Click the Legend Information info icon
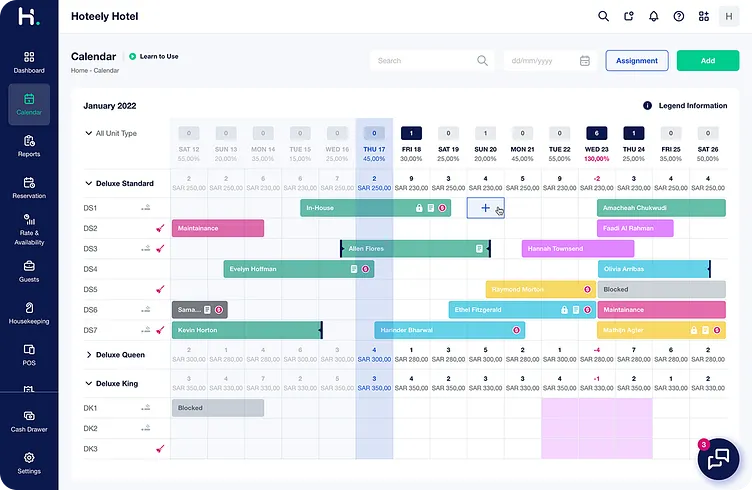This screenshot has height=490, width=752. 647,105
